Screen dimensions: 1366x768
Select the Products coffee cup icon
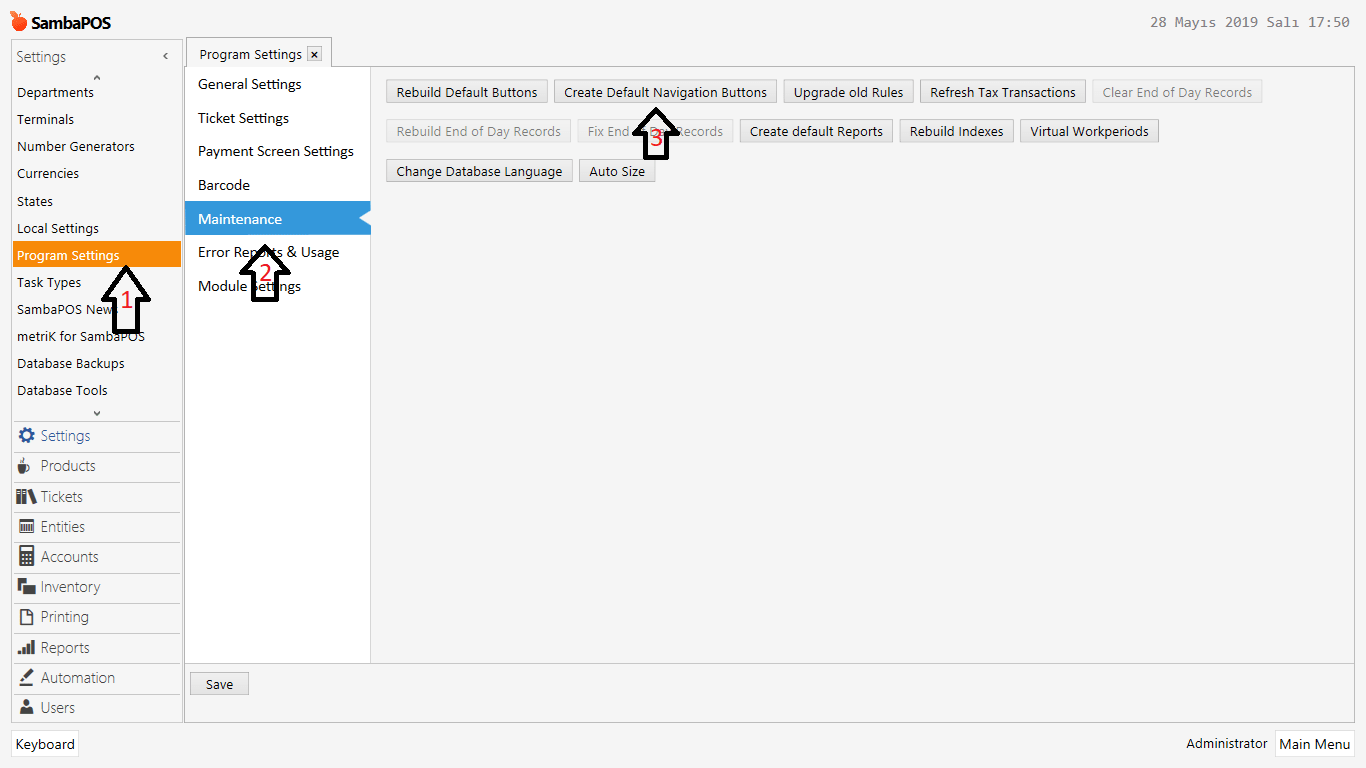(25, 466)
